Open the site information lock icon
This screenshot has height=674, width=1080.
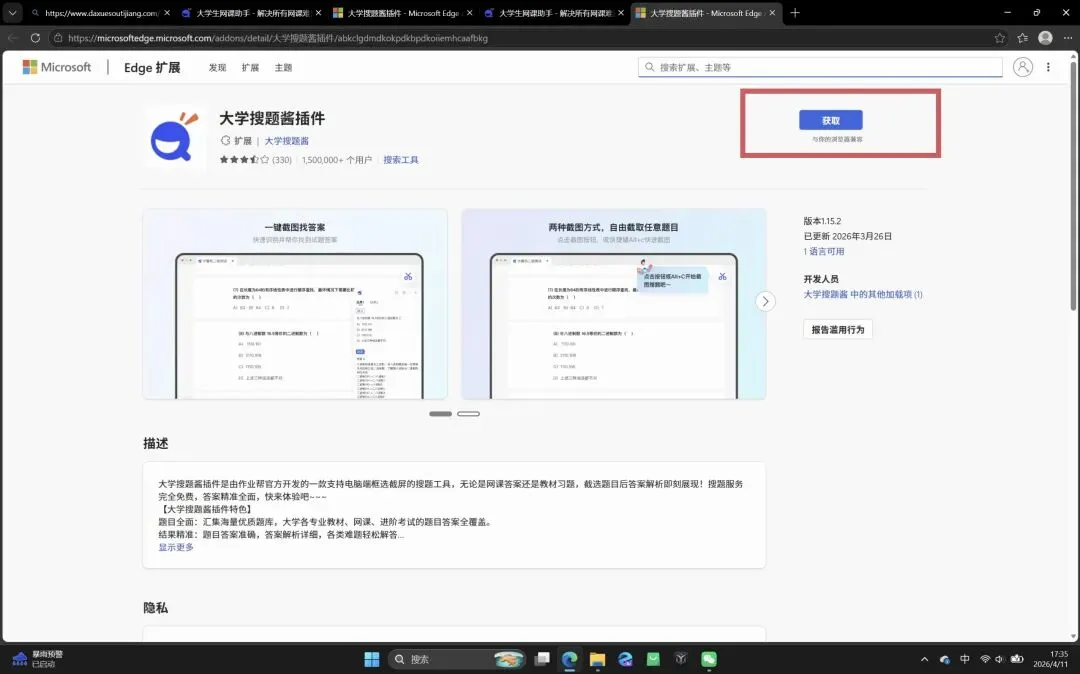(59, 38)
